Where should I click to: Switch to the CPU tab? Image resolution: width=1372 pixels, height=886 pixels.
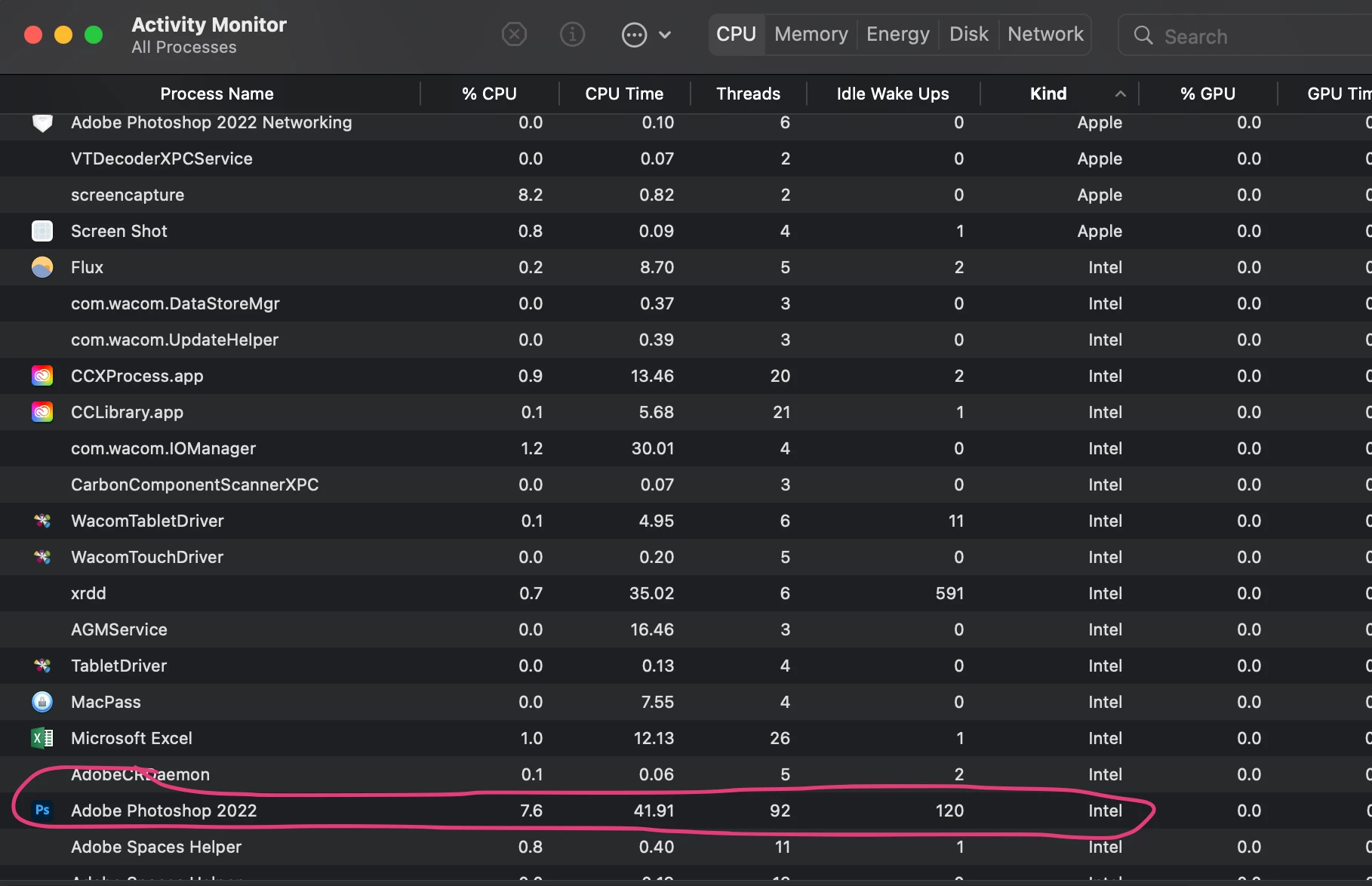click(736, 34)
